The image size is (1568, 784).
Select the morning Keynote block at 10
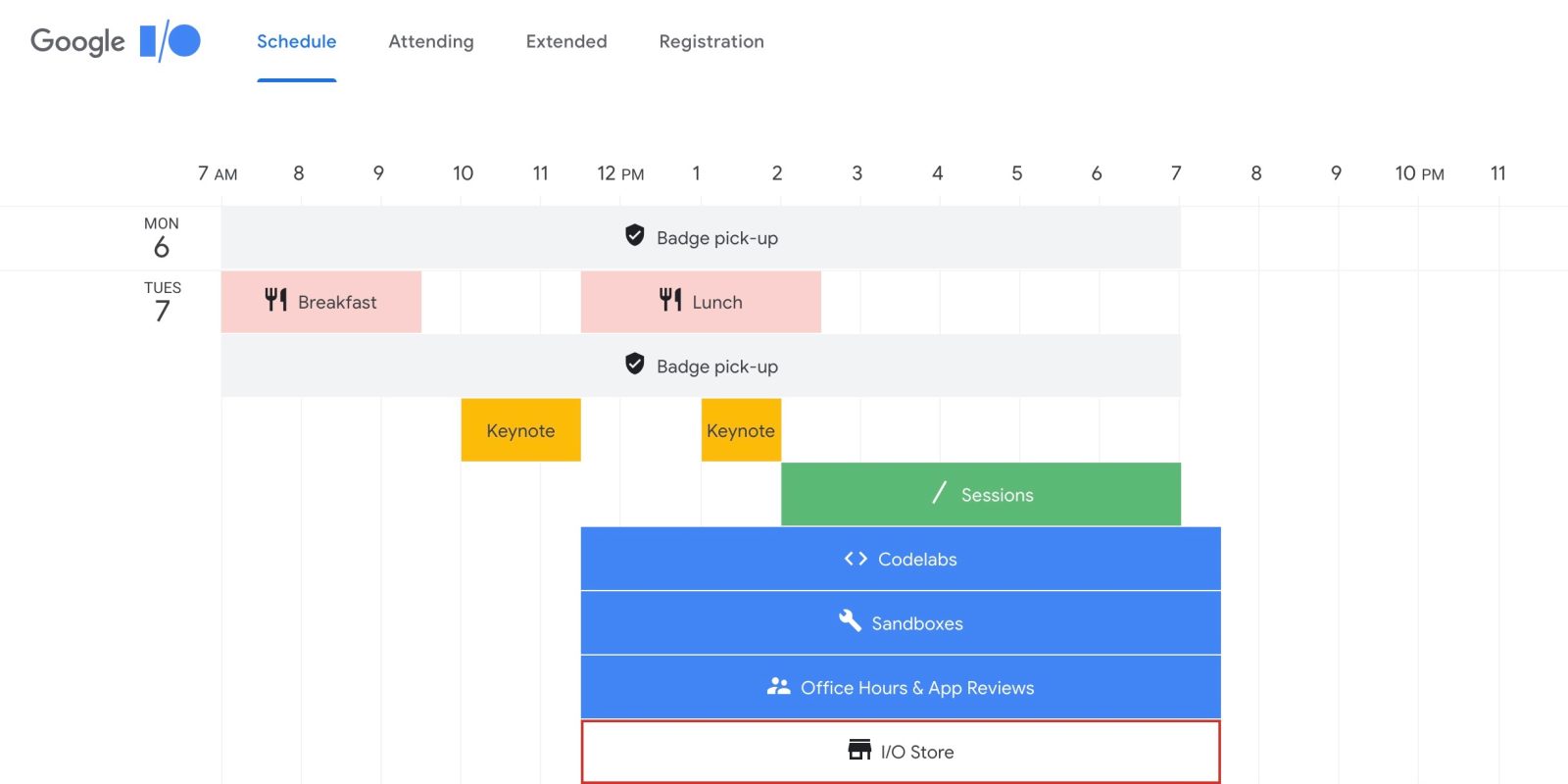(520, 430)
